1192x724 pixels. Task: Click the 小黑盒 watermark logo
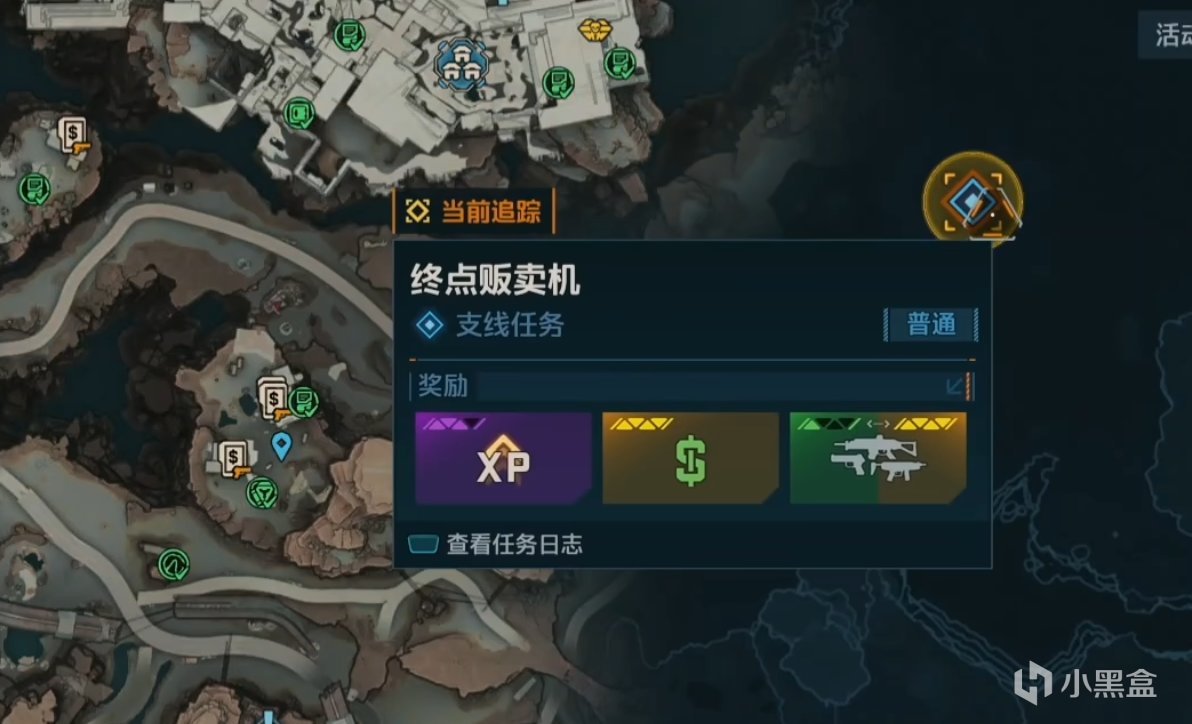pos(1085,682)
